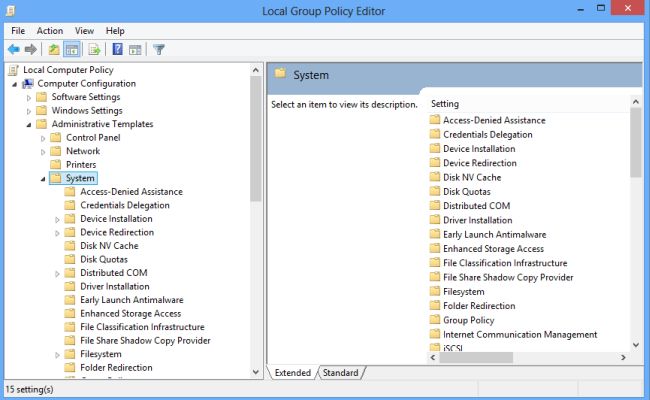Click the Back arrow toolbar icon
This screenshot has height=400, width=650.
[x=14, y=50]
